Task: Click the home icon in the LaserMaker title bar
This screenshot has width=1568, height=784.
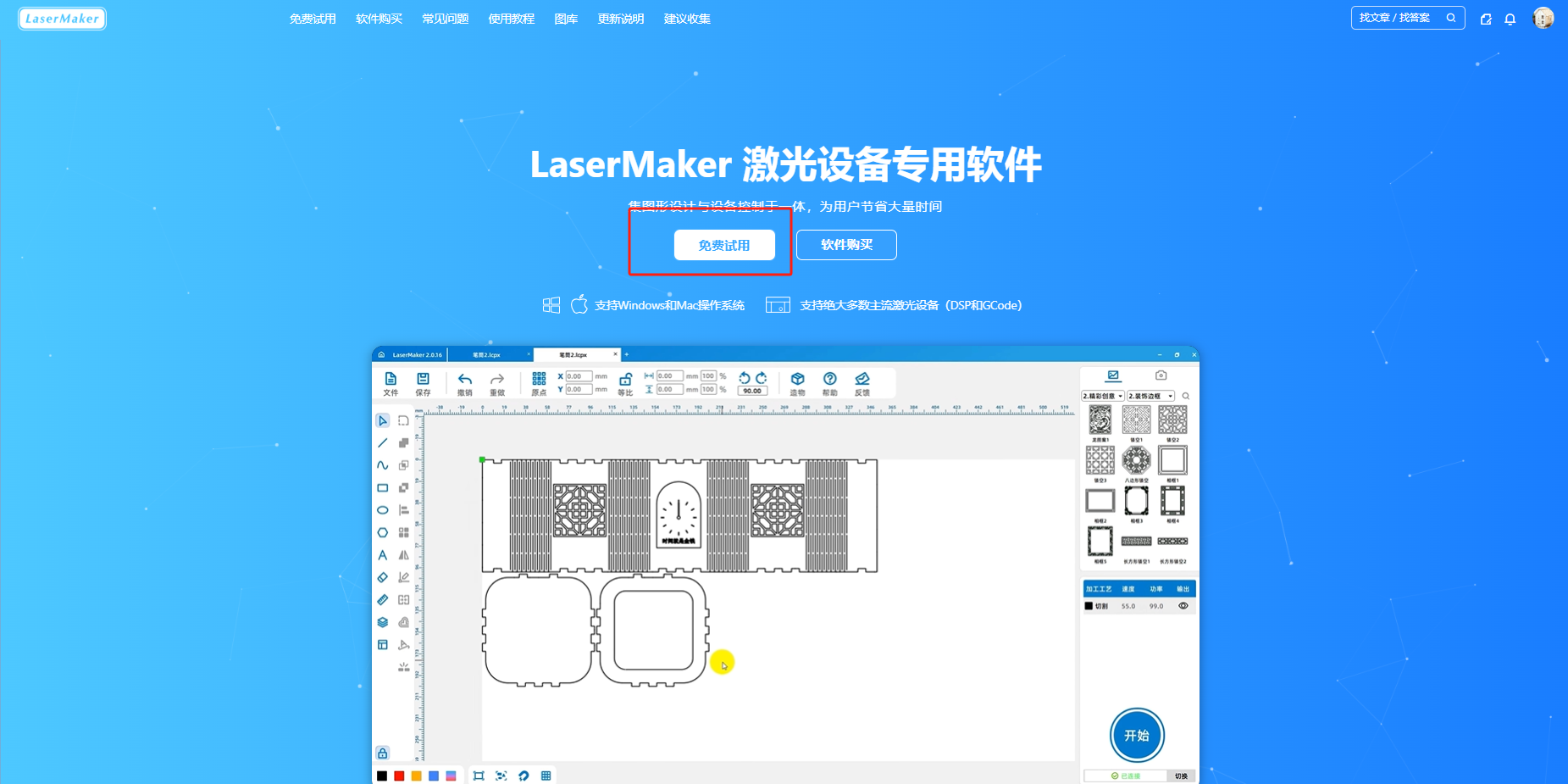Action: pos(381,354)
